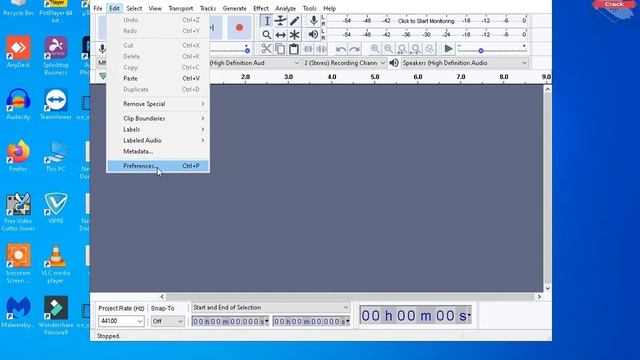The image size is (640, 360).
Task: Click the playback meter speaker icon
Action: click(313, 35)
